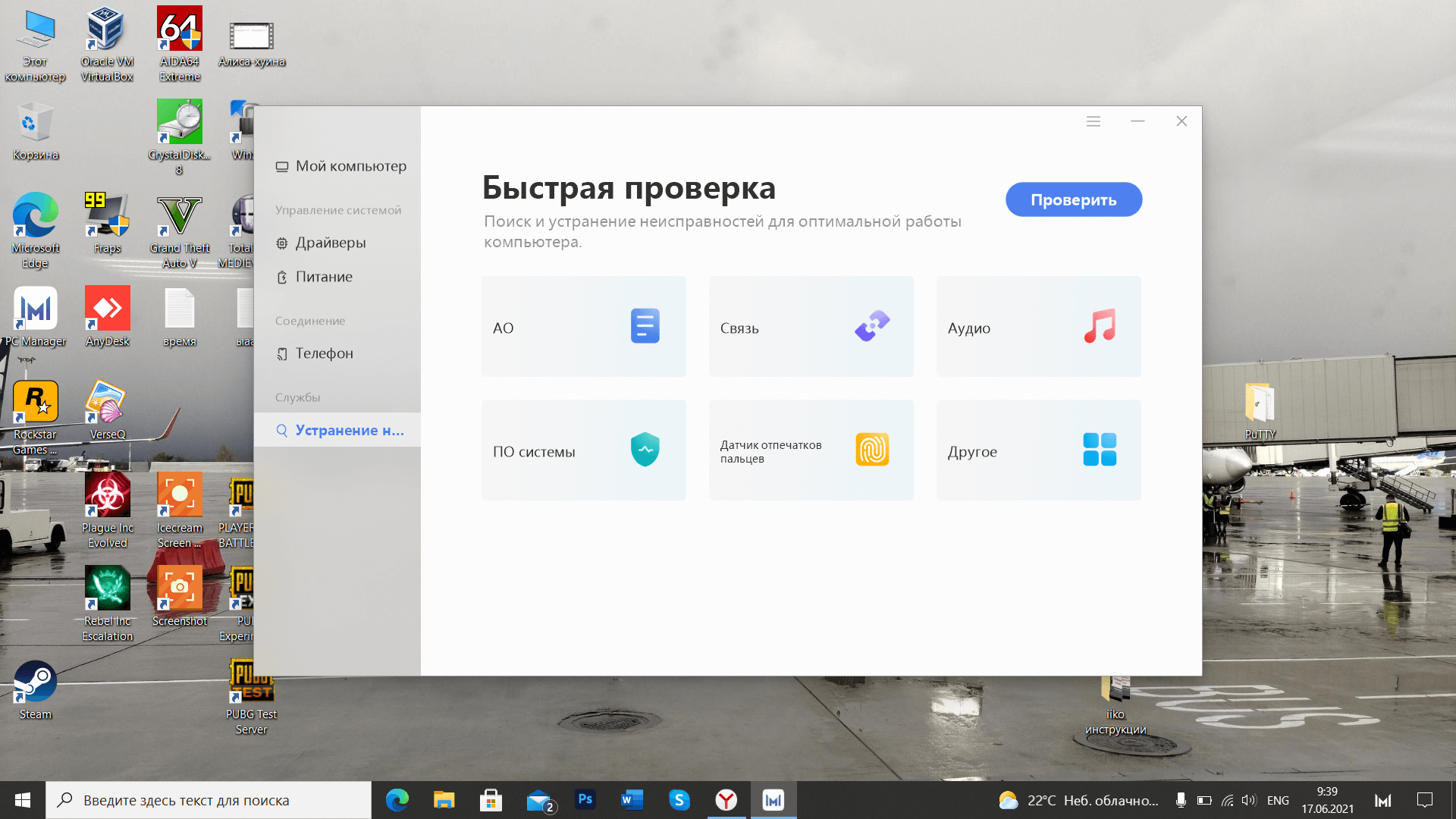Select Мой компьютер sidebar item
The width and height of the screenshot is (1456, 819).
340,165
